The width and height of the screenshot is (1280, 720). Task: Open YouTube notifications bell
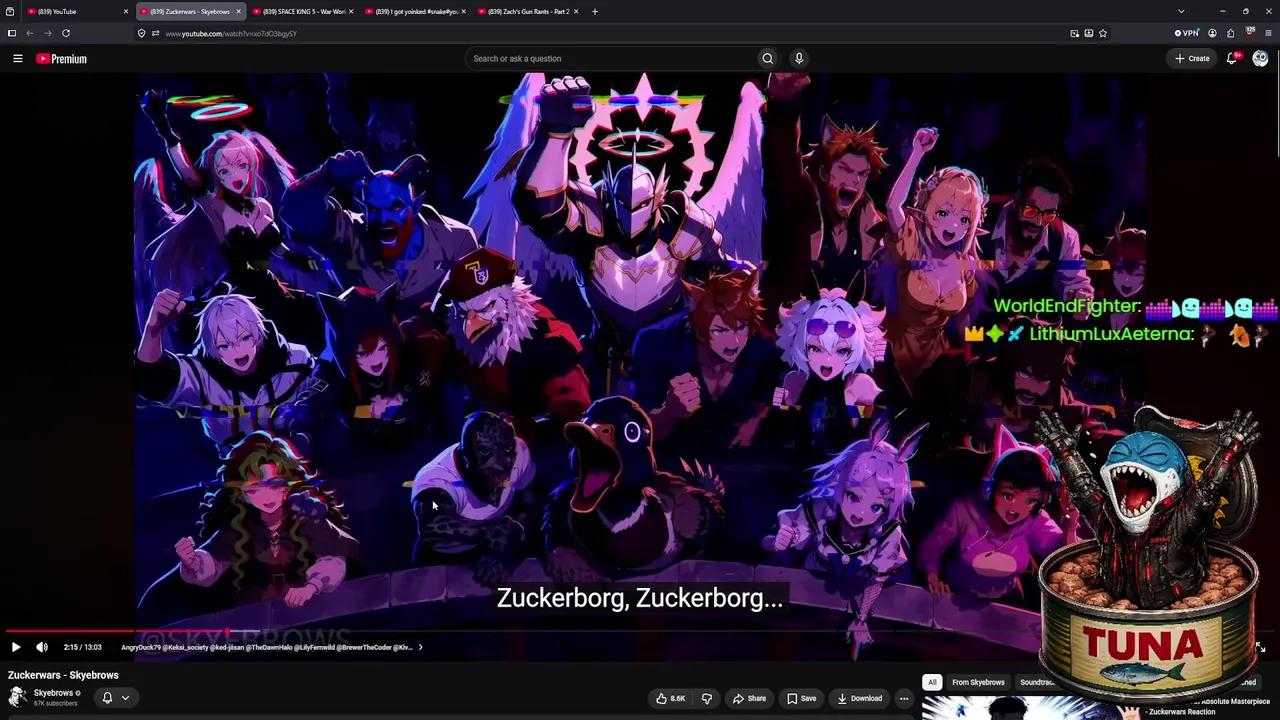(x=1232, y=58)
